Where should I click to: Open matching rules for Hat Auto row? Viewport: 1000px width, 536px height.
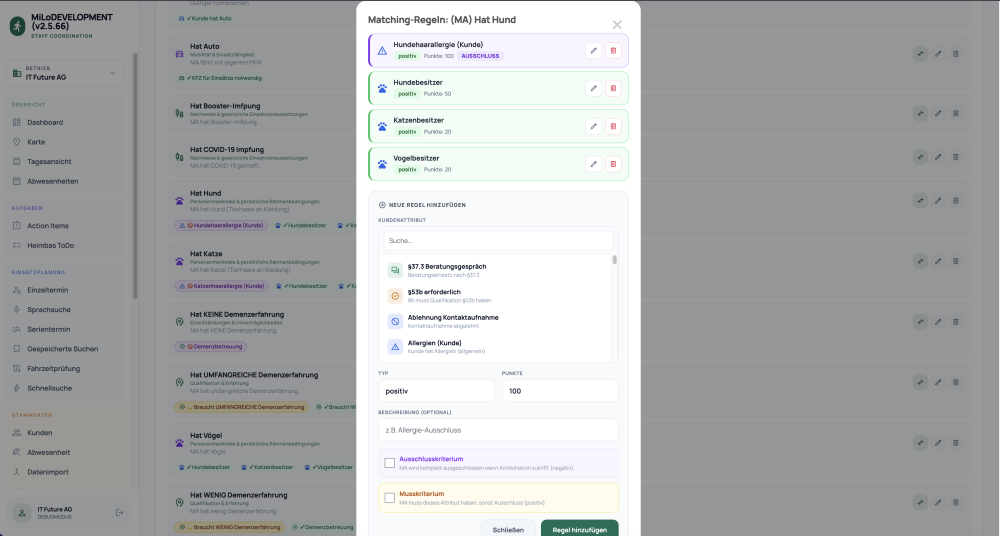coord(920,54)
